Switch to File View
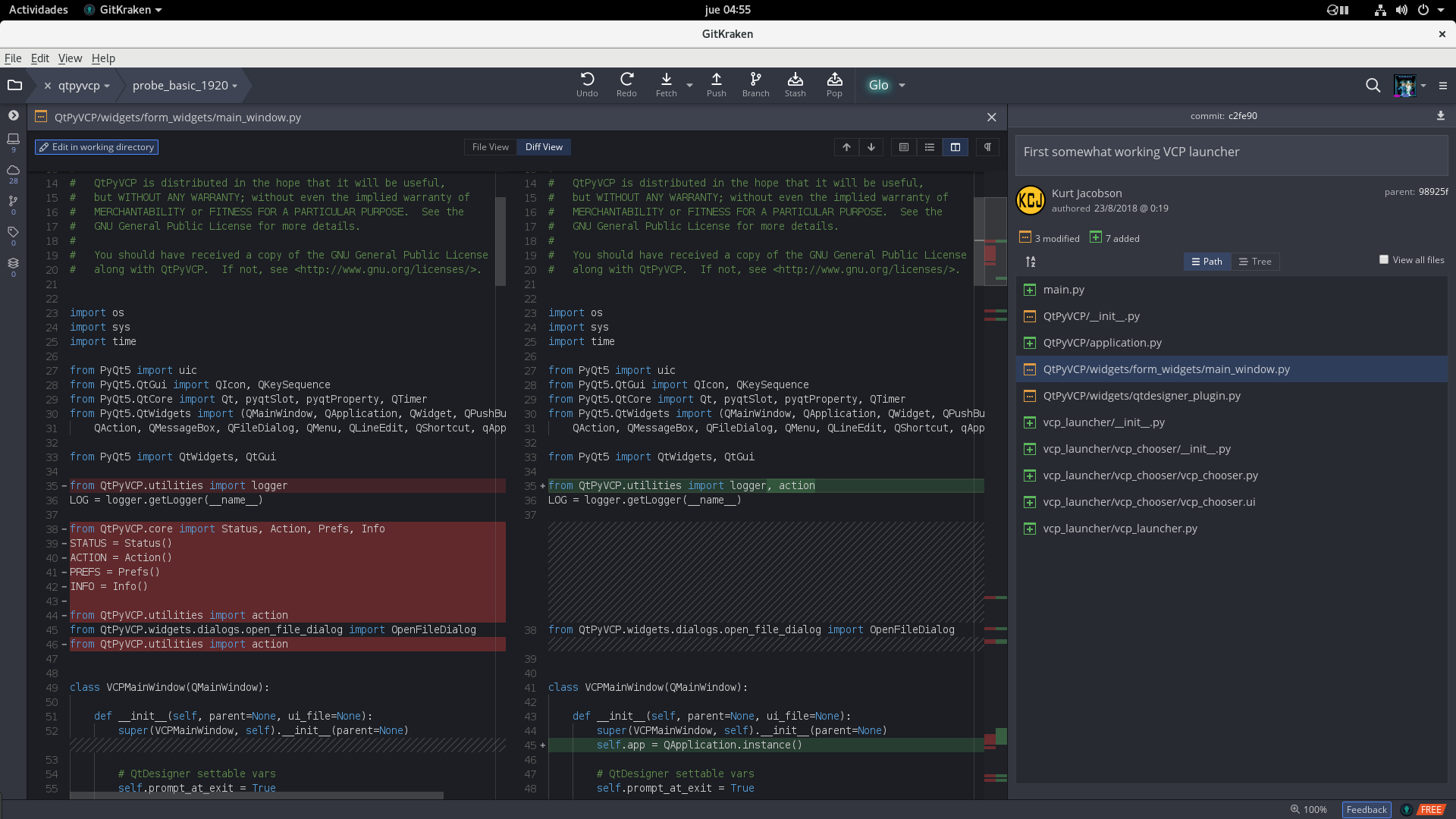Viewport: 1456px width, 819px height. click(x=490, y=147)
